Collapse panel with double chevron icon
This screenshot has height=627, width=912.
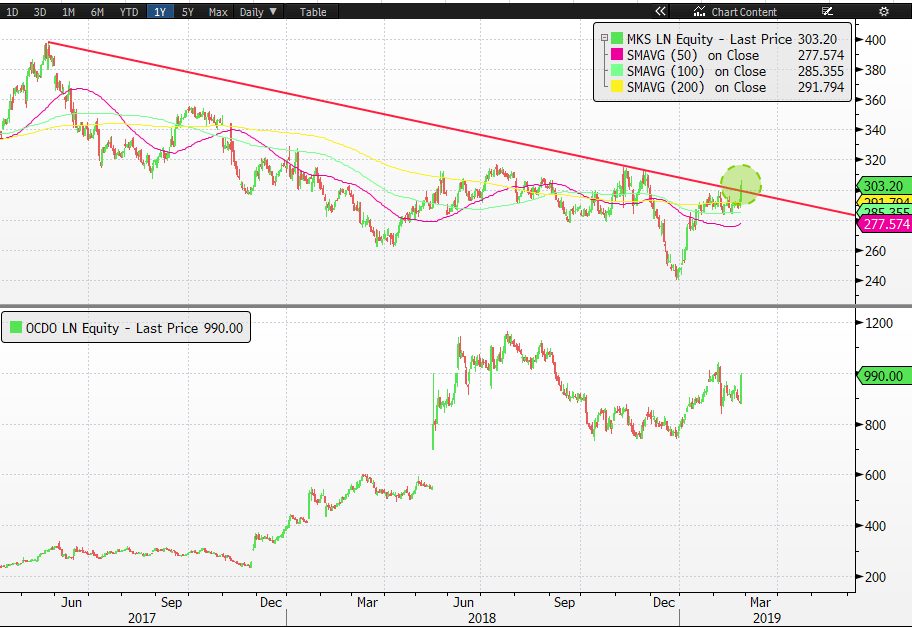660,11
